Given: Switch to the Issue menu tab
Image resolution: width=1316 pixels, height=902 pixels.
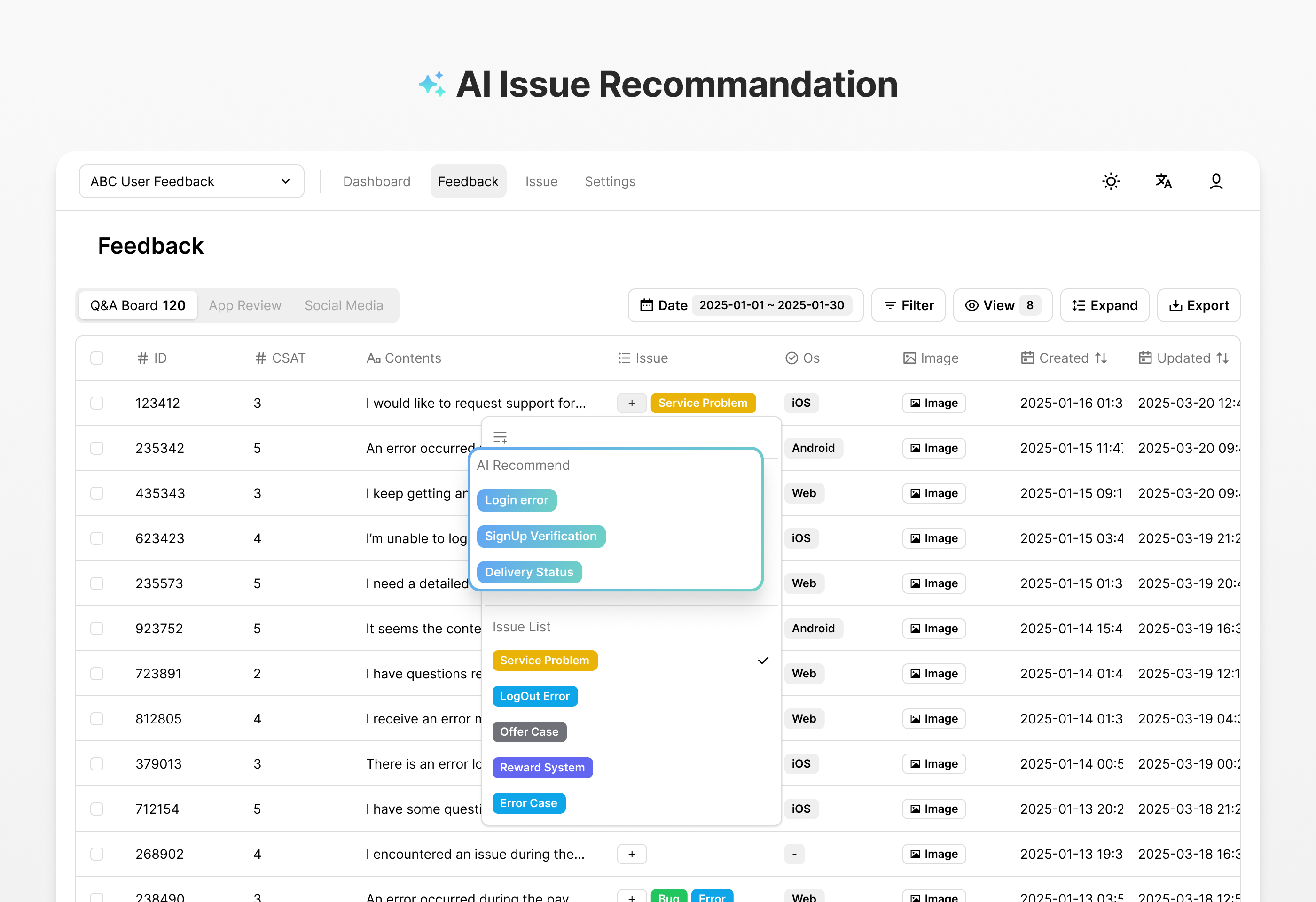Looking at the screenshot, I should (541, 181).
